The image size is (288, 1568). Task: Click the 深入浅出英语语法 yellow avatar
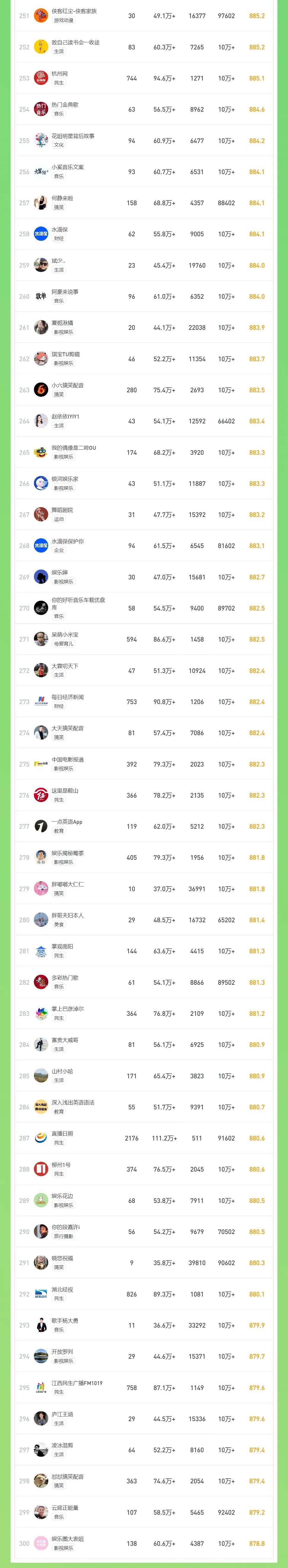pyautogui.click(x=41, y=1107)
